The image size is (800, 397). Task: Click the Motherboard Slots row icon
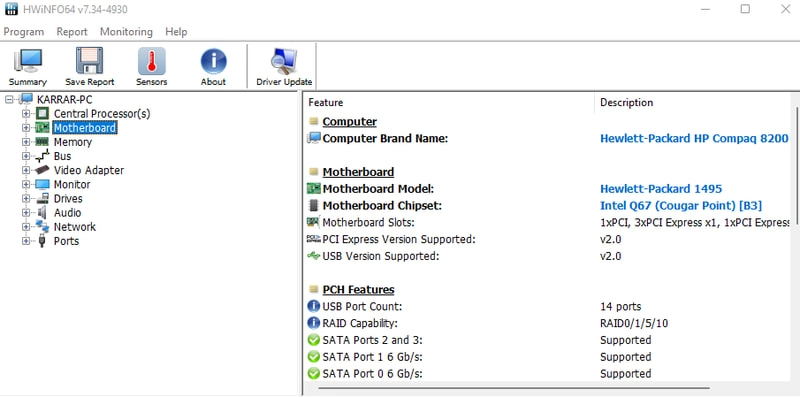313,222
